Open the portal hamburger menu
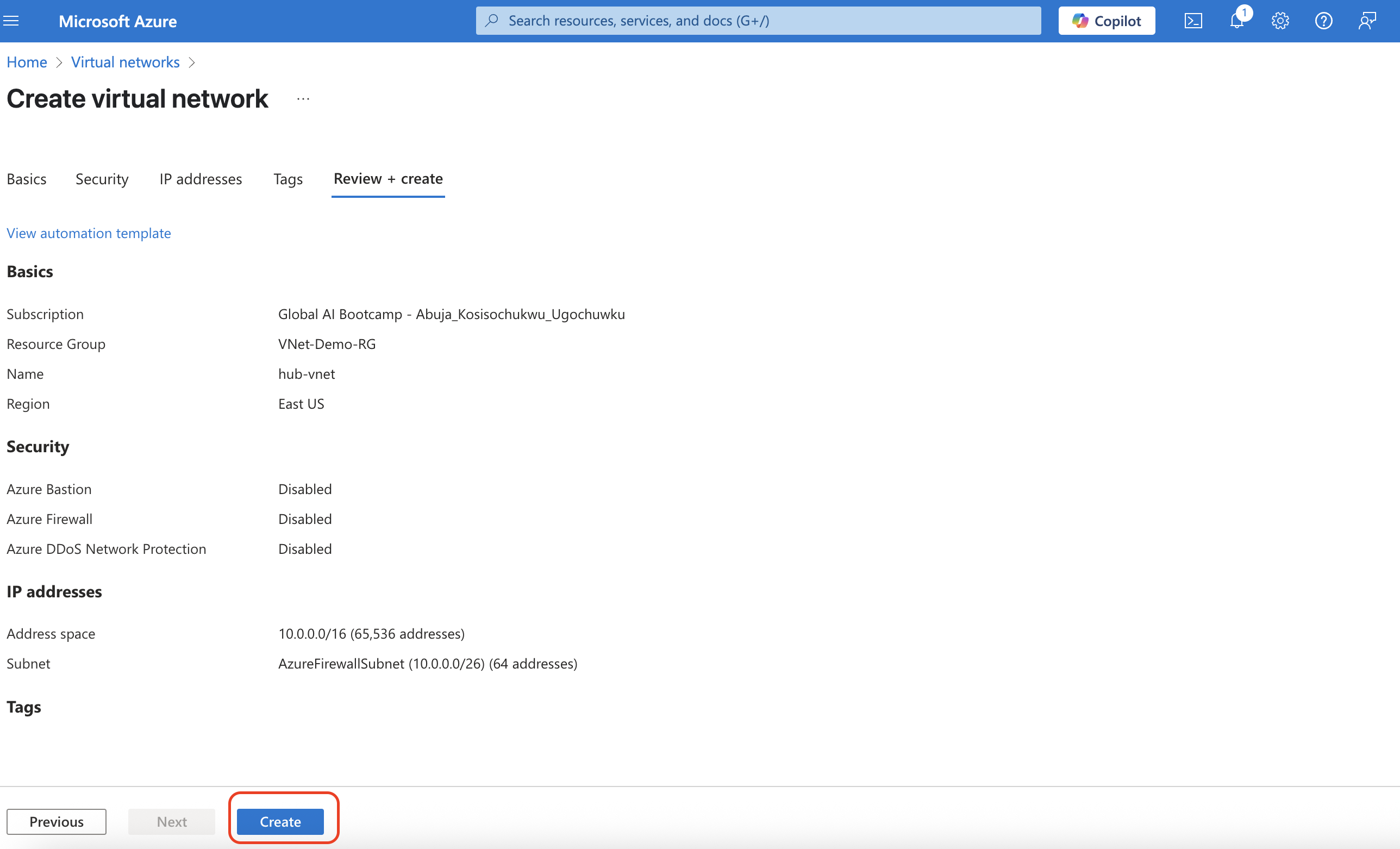This screenshot has width=1400, height=849. point(11,21)
